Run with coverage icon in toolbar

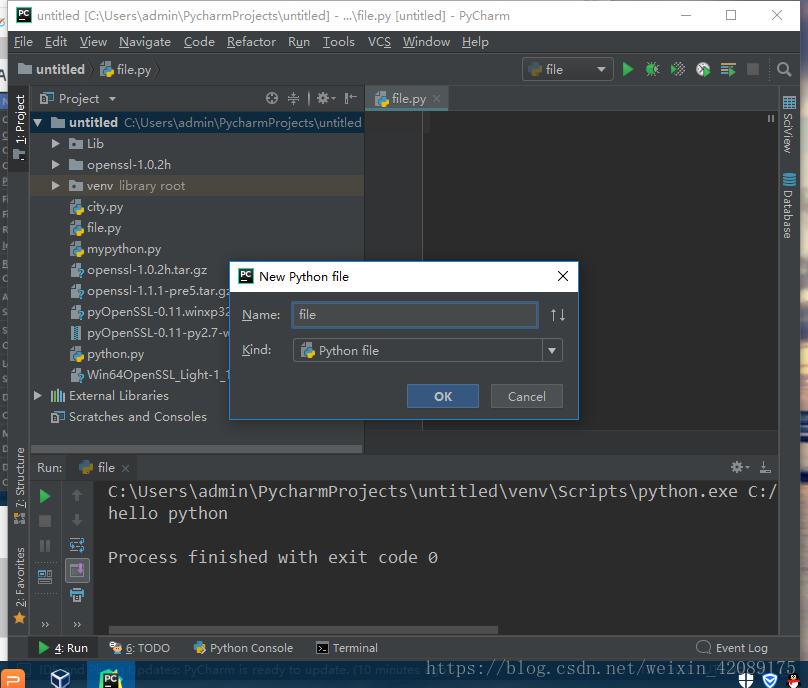tap(678, 70)
